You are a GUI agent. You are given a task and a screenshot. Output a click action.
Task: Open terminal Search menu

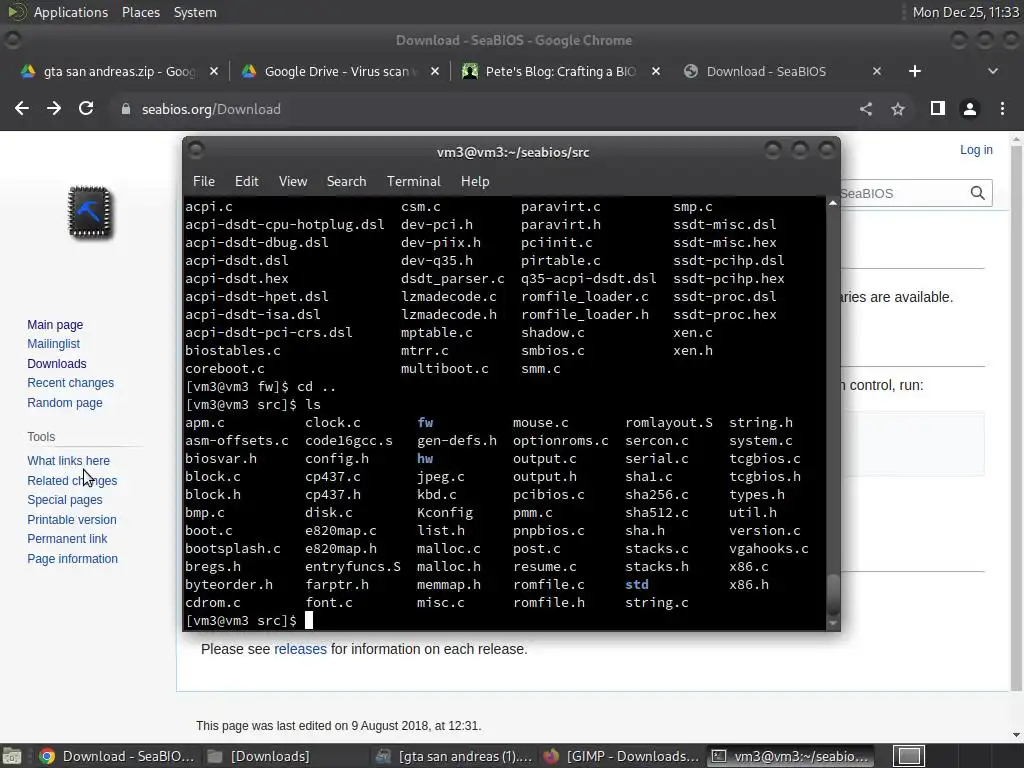tap(346, 182)
